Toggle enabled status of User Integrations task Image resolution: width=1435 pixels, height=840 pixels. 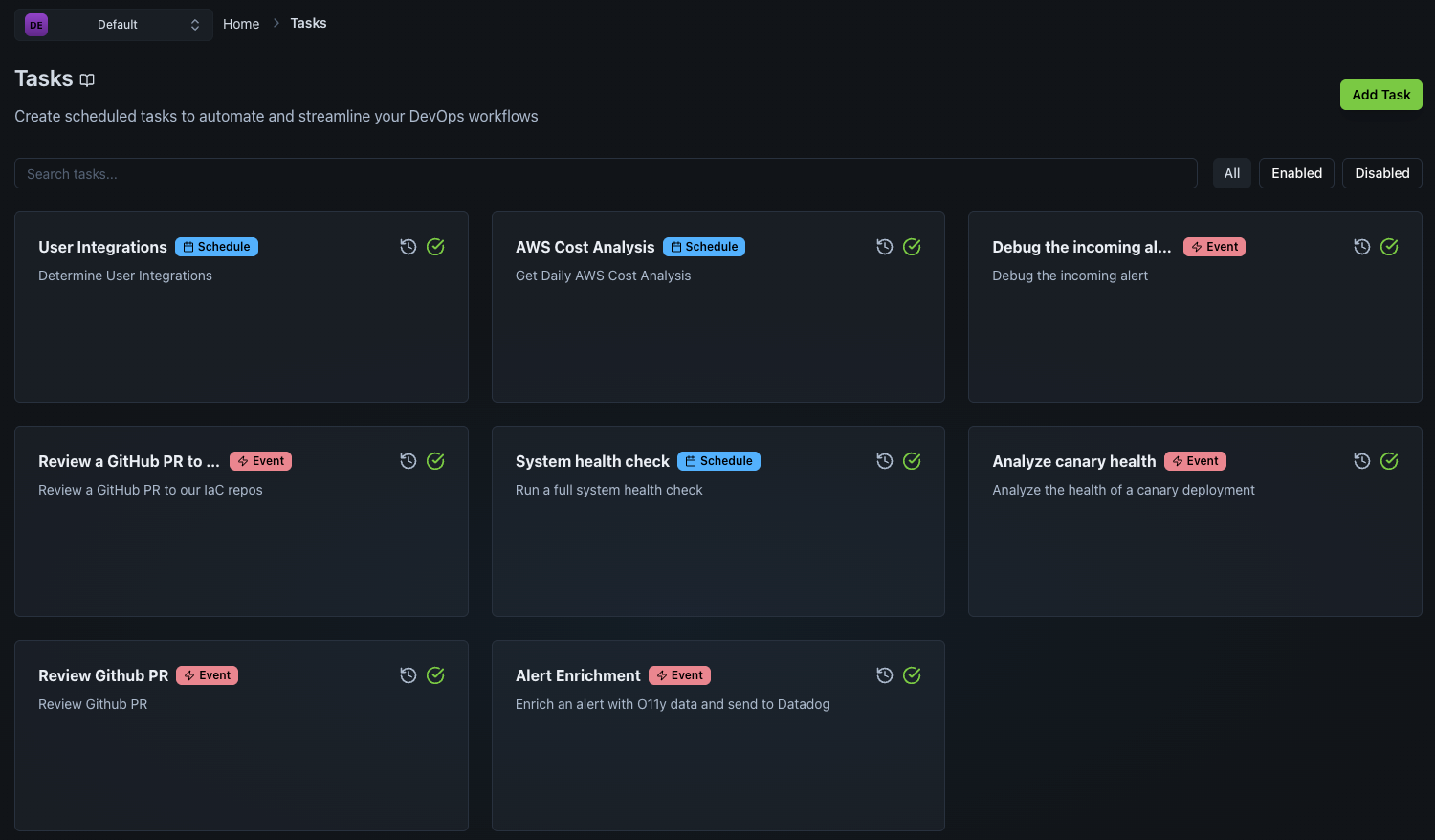click(435, 247)
